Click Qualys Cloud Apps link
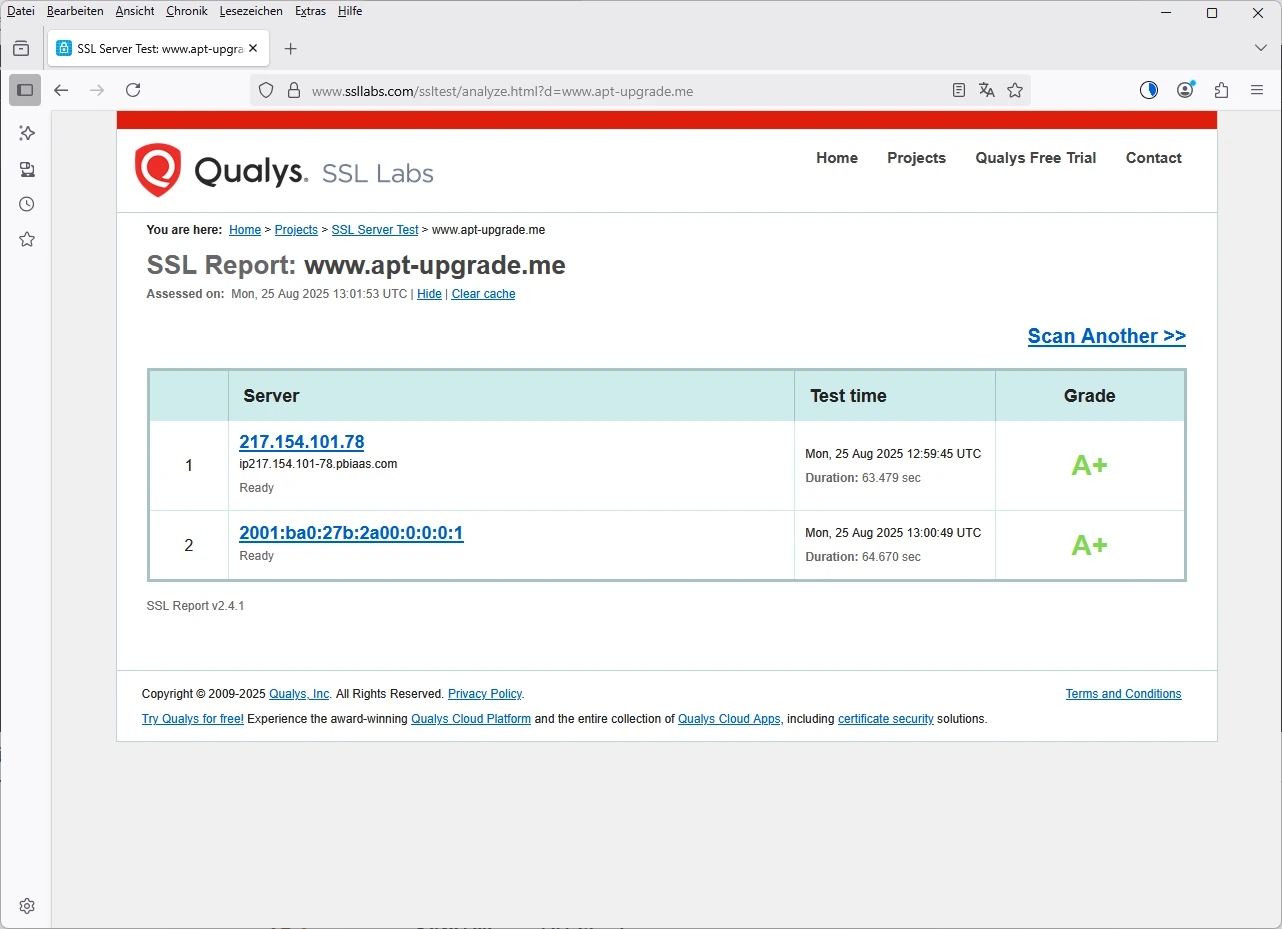Screen dimensions: 1282x929 click(729, 719)
